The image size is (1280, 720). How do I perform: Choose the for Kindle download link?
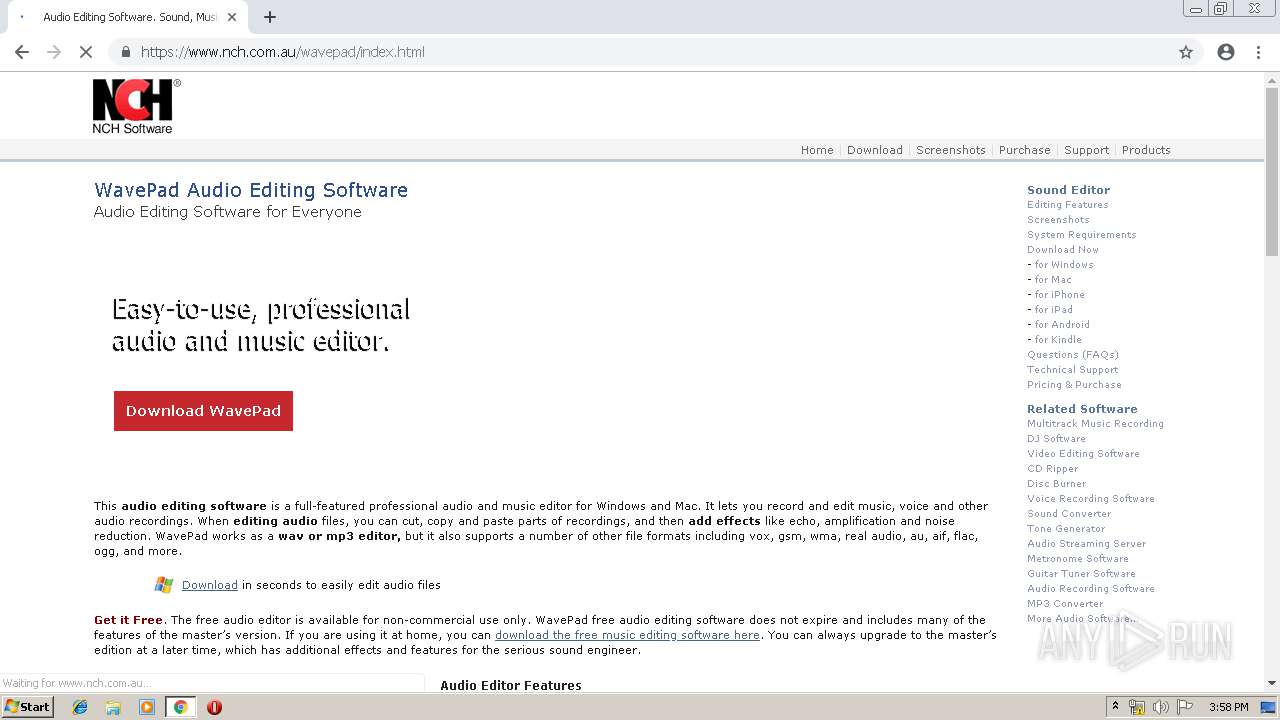coord(1058,340)
